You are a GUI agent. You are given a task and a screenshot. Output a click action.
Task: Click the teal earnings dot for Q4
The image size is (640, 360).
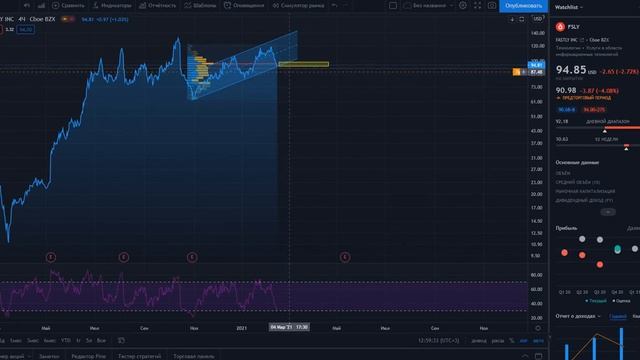click(x=617, y=249)
